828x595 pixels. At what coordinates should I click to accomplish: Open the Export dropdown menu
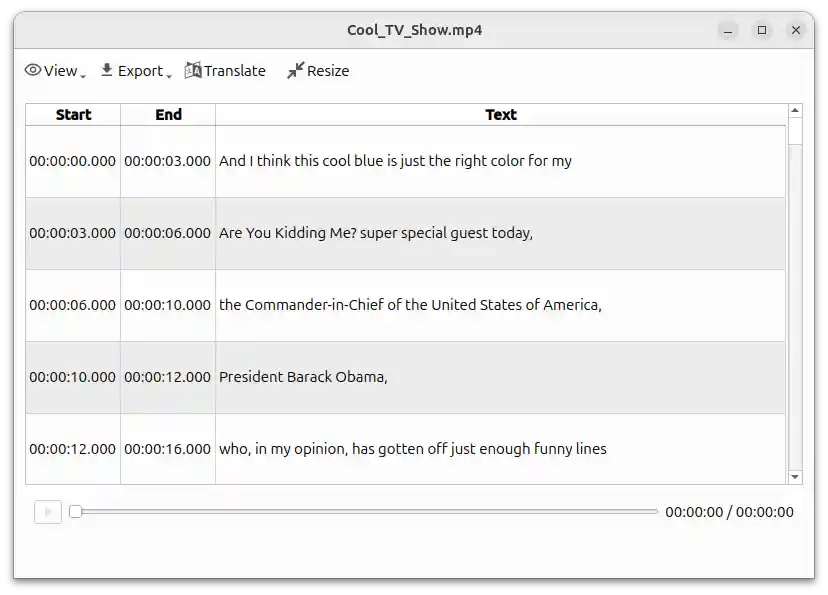tap(135, 70)
